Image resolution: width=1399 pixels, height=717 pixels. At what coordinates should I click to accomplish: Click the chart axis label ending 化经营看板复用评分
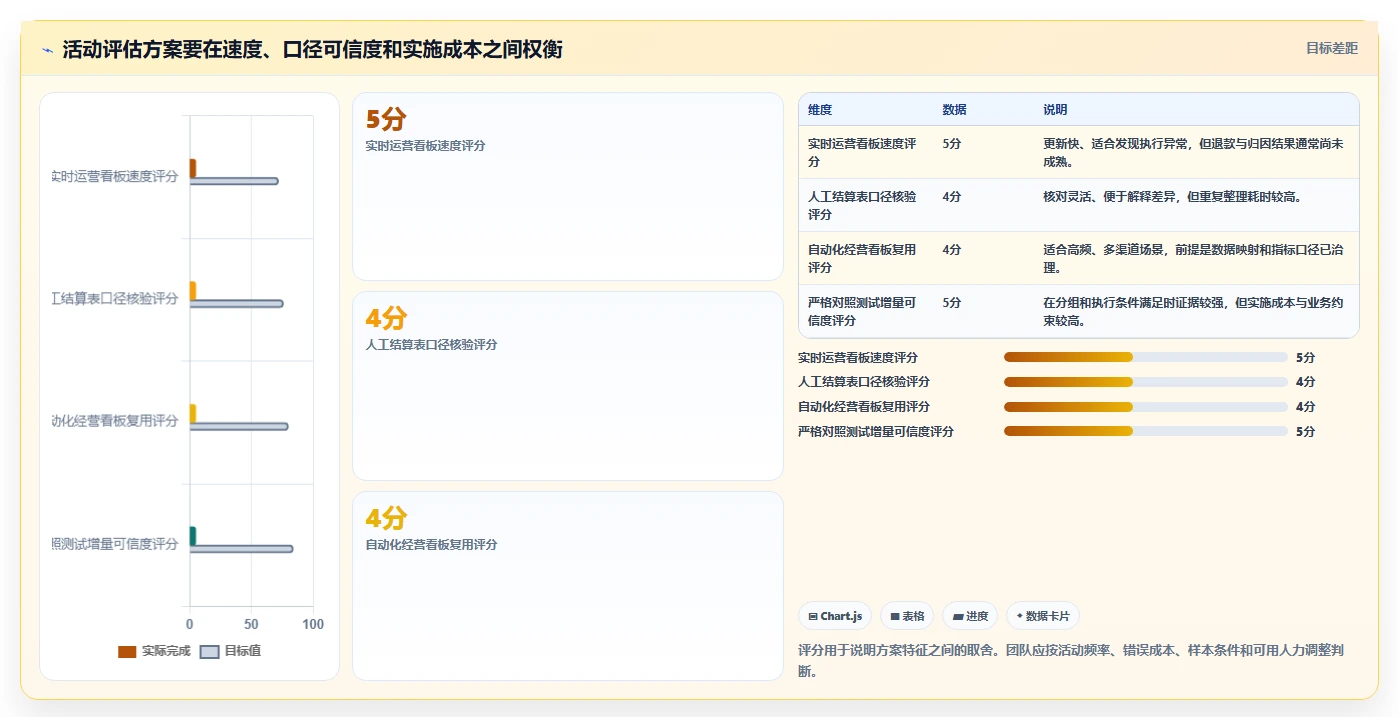point(115,421)
